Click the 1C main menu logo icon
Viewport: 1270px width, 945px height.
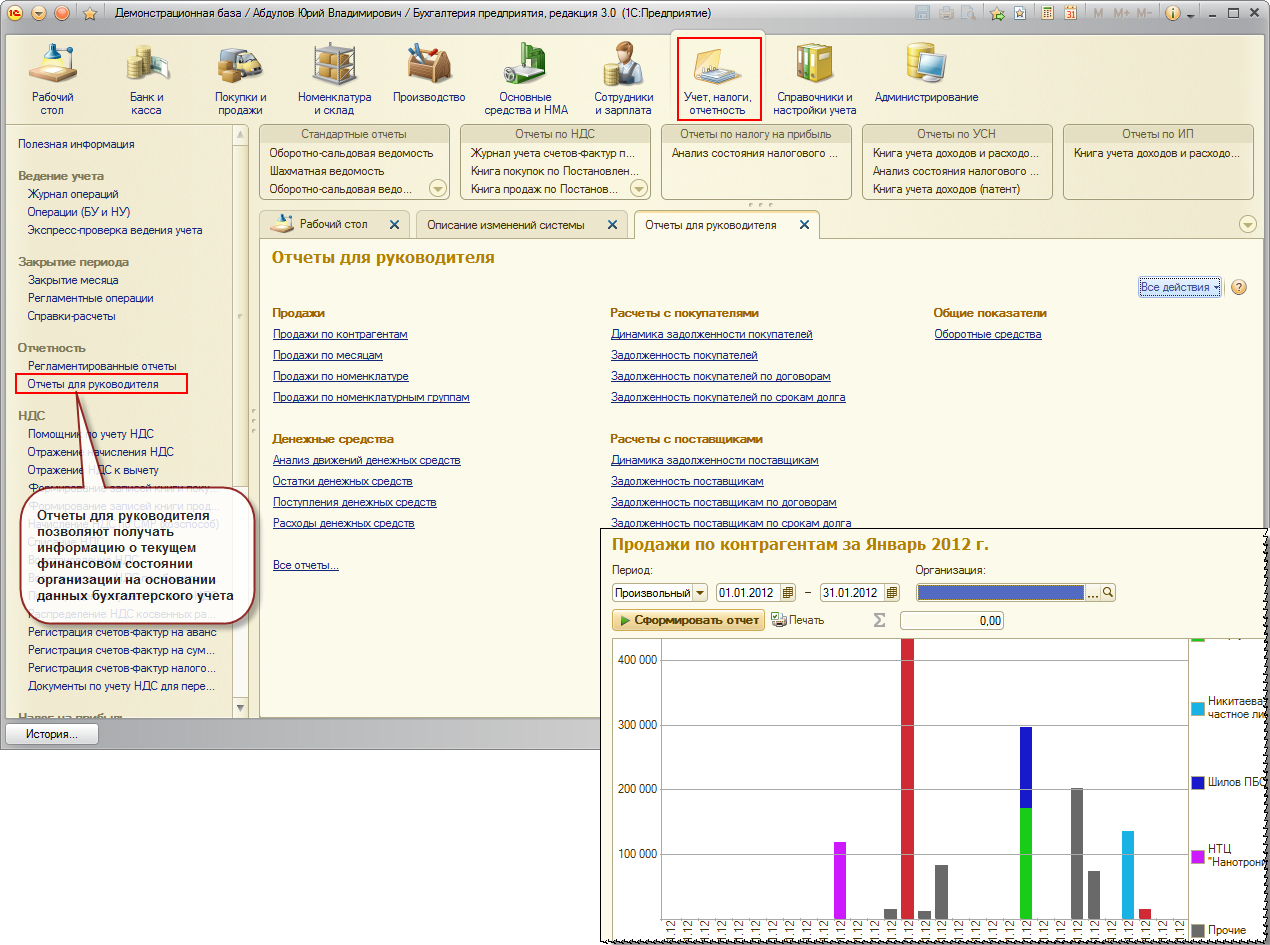tap(13, 13)
